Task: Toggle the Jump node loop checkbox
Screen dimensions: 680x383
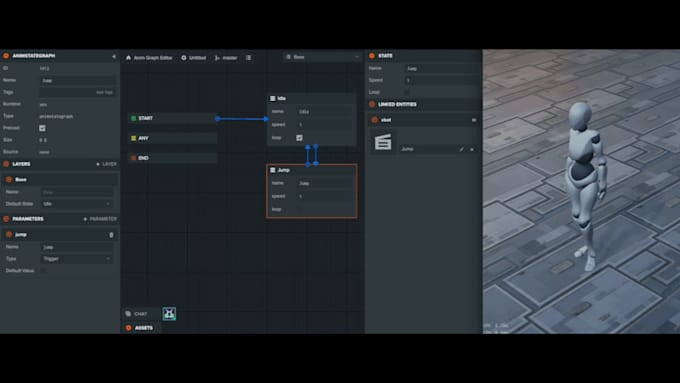Action: pos(299,209)
